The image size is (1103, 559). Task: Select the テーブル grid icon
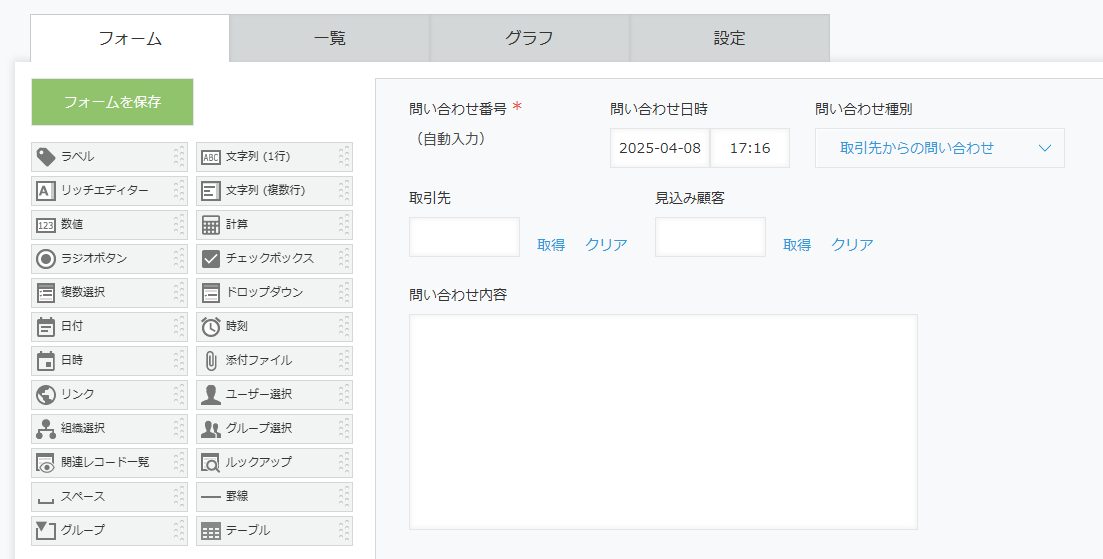210,531
